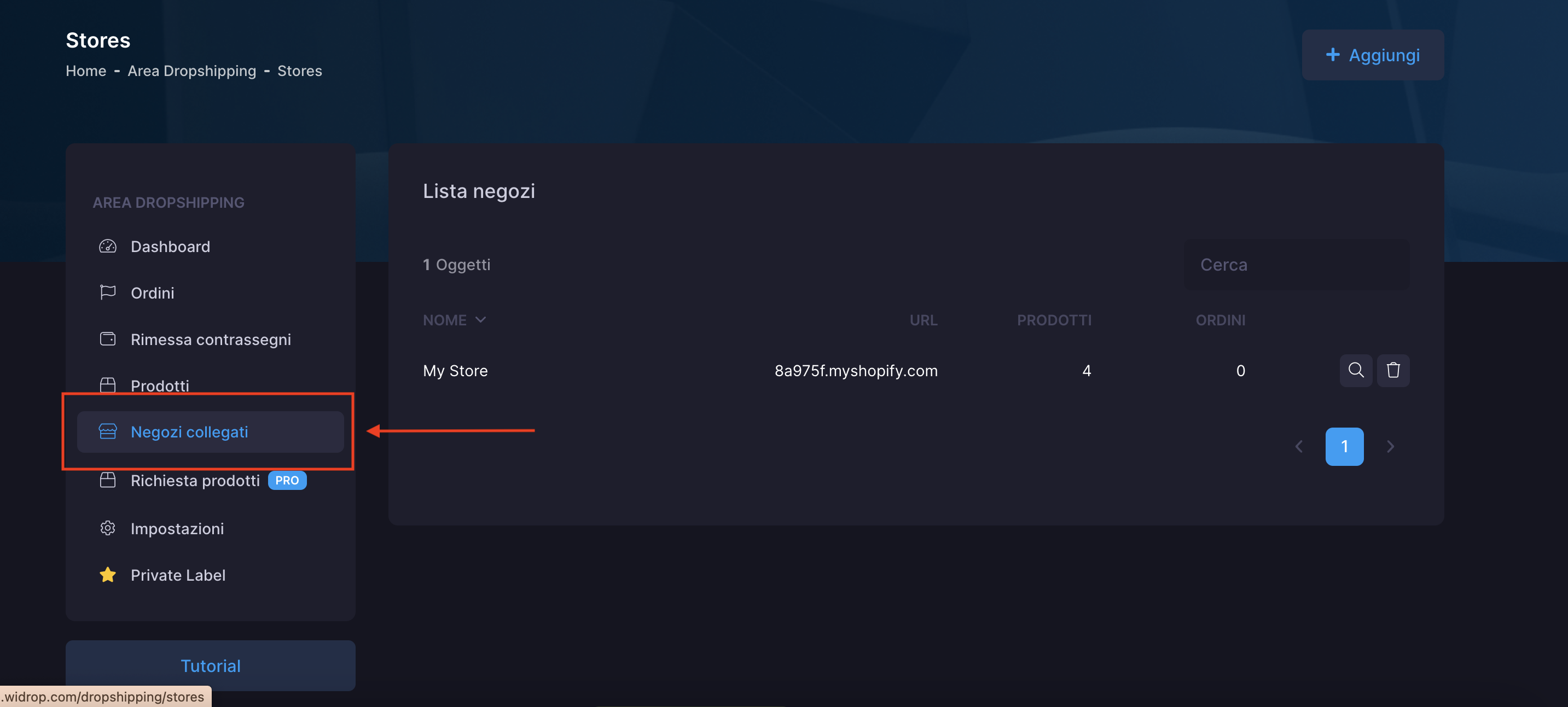Screen dimensions: 1568x707
Task: Go to the next page arrow
Action: click(x=1390, y=446)
